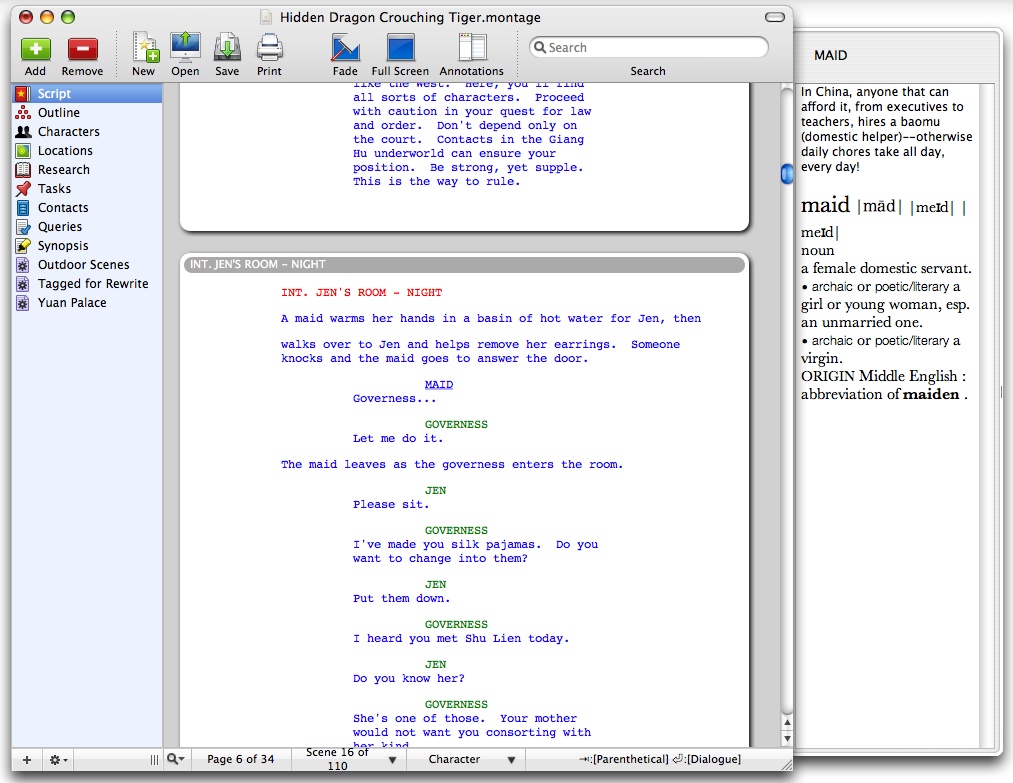This screenshot has height=783, width=1013.
Task: Click the red Remove icon
Action: click(82, 48)
